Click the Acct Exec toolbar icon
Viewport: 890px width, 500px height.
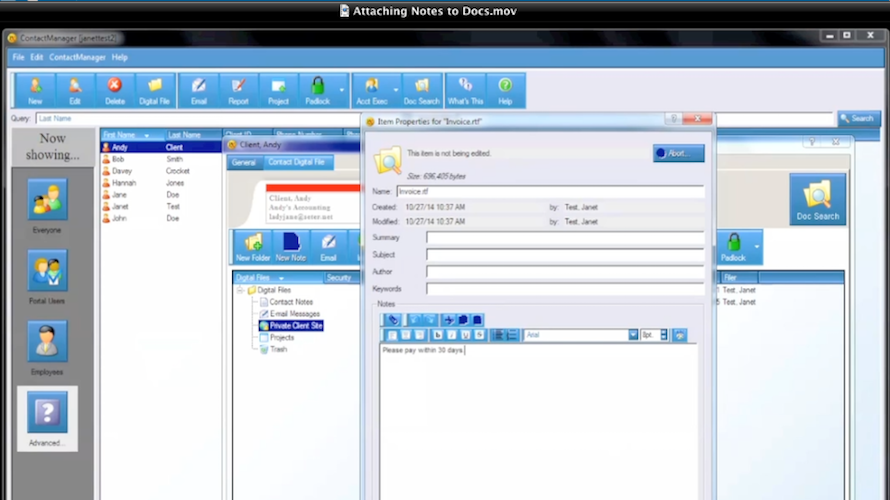372,90
